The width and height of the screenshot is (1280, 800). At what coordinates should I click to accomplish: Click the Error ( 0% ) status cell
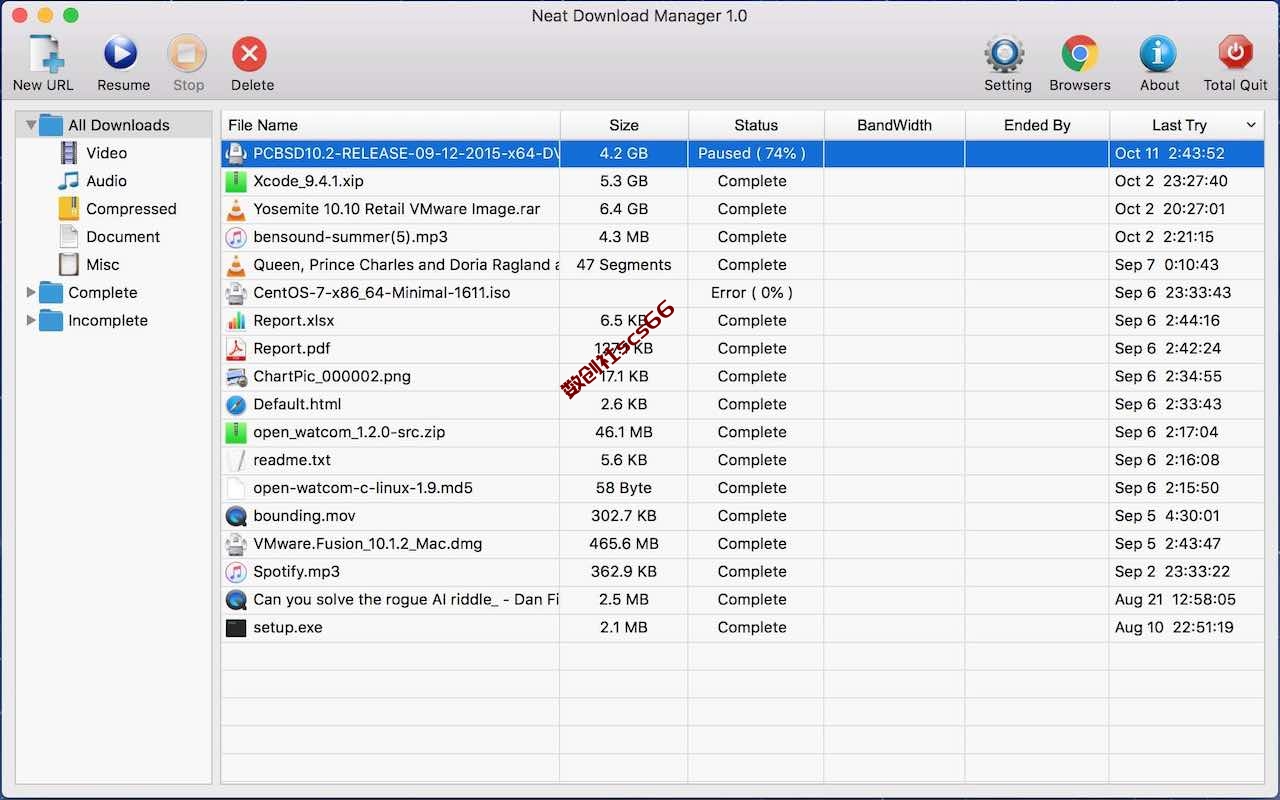pyautogui.click(x=752, y=293)
